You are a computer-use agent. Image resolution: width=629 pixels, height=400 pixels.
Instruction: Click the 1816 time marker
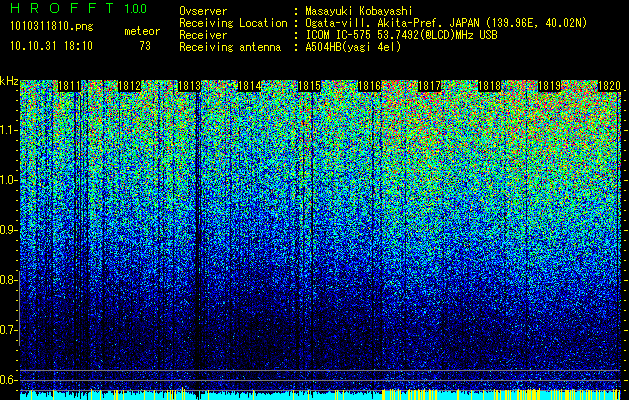pos(369,86)
